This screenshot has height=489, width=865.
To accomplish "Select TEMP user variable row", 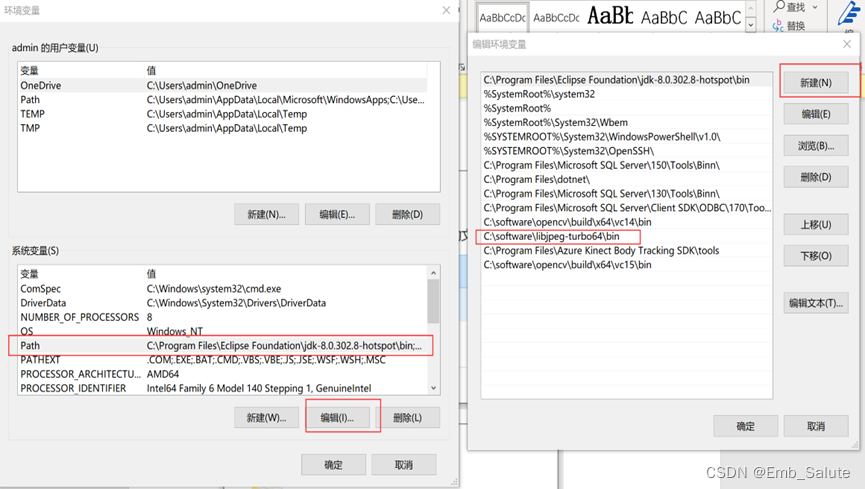I will click(223, 114).
